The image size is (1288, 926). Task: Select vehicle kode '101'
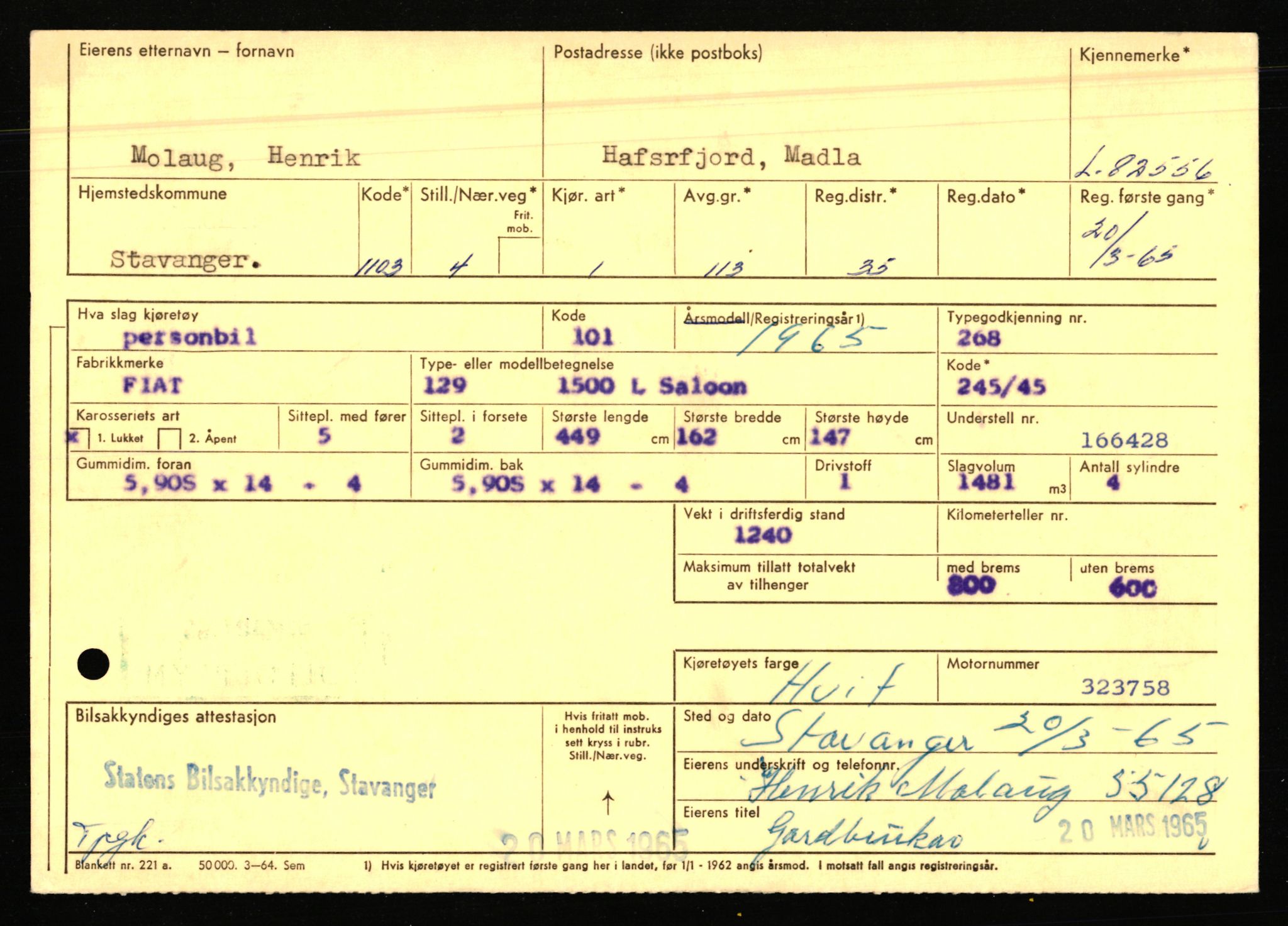592,338
